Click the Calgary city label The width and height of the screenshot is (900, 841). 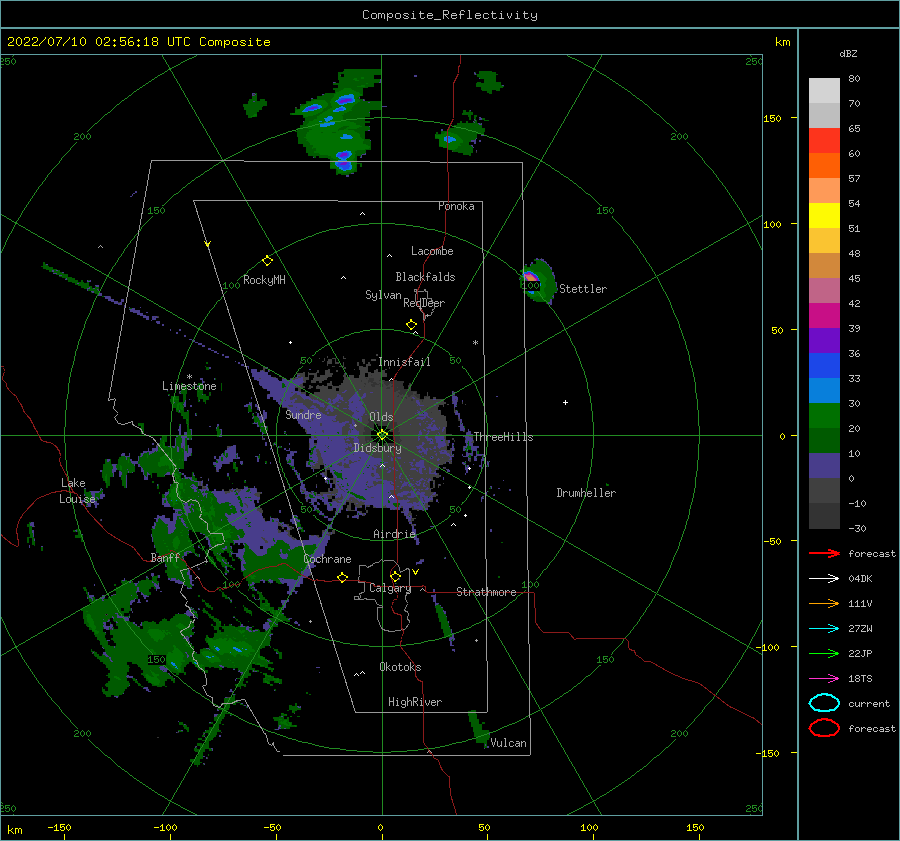pos(390,588)
